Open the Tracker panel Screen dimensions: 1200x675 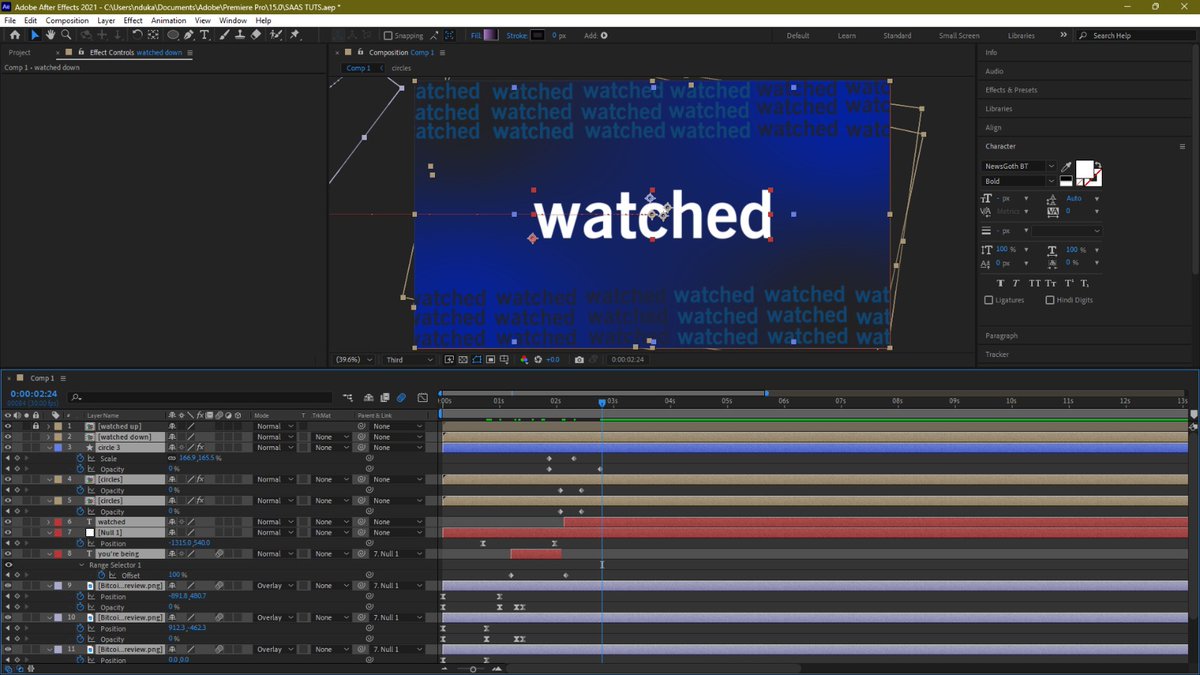(x=997, y=354)
